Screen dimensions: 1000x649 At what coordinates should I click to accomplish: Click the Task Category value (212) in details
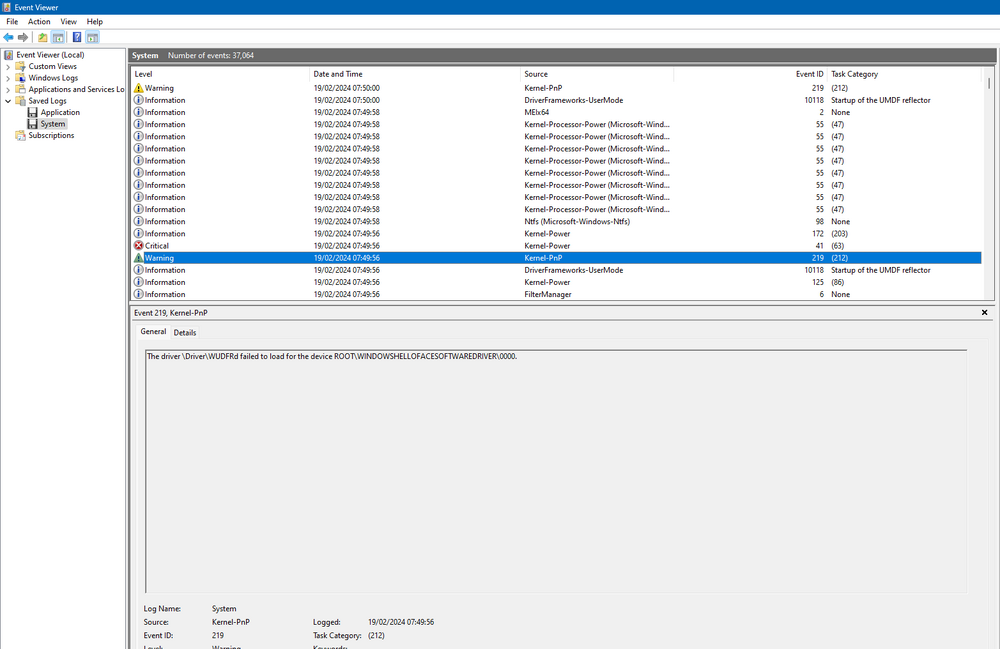click(x=376, y=636)
